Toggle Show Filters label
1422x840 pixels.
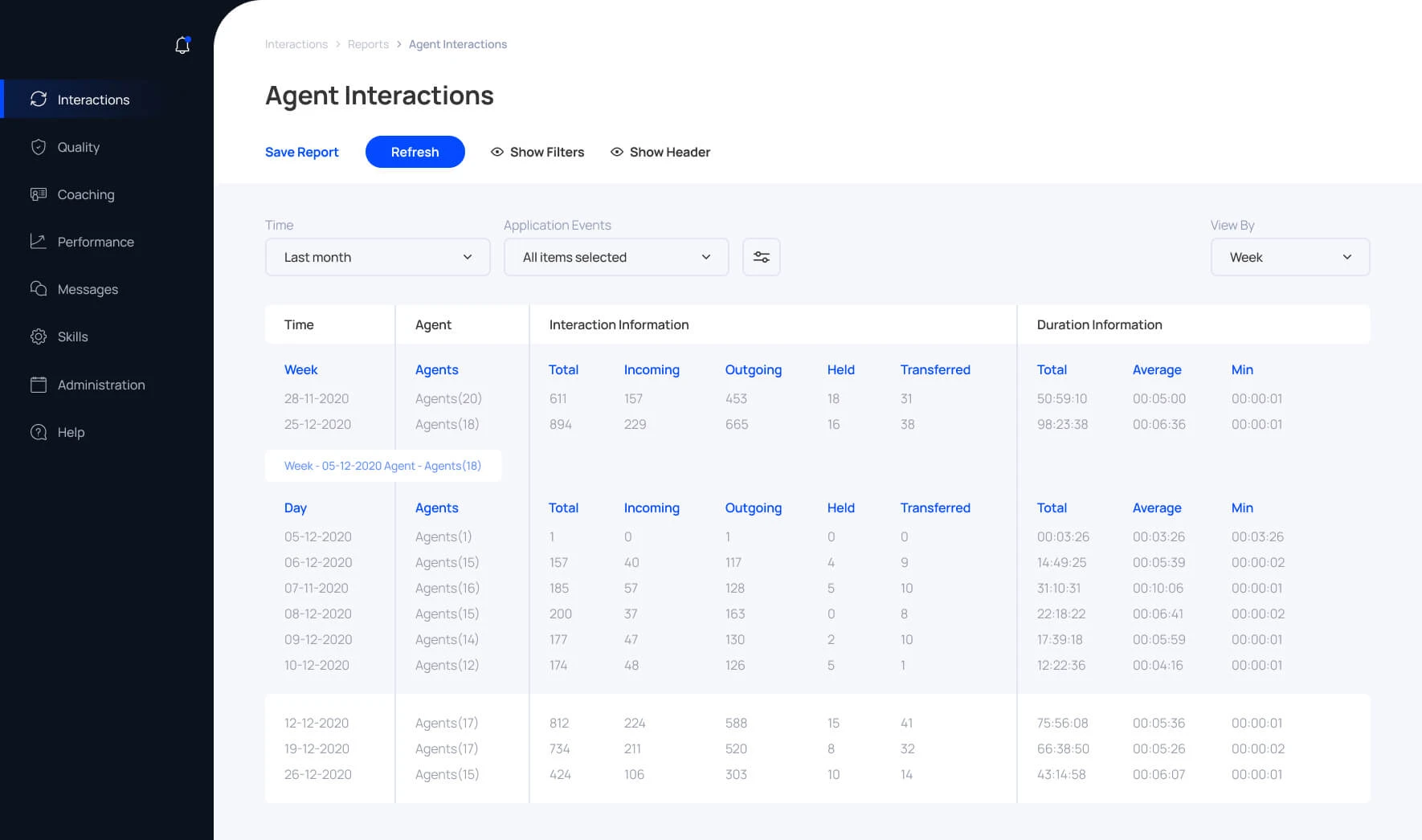point(547,152)
